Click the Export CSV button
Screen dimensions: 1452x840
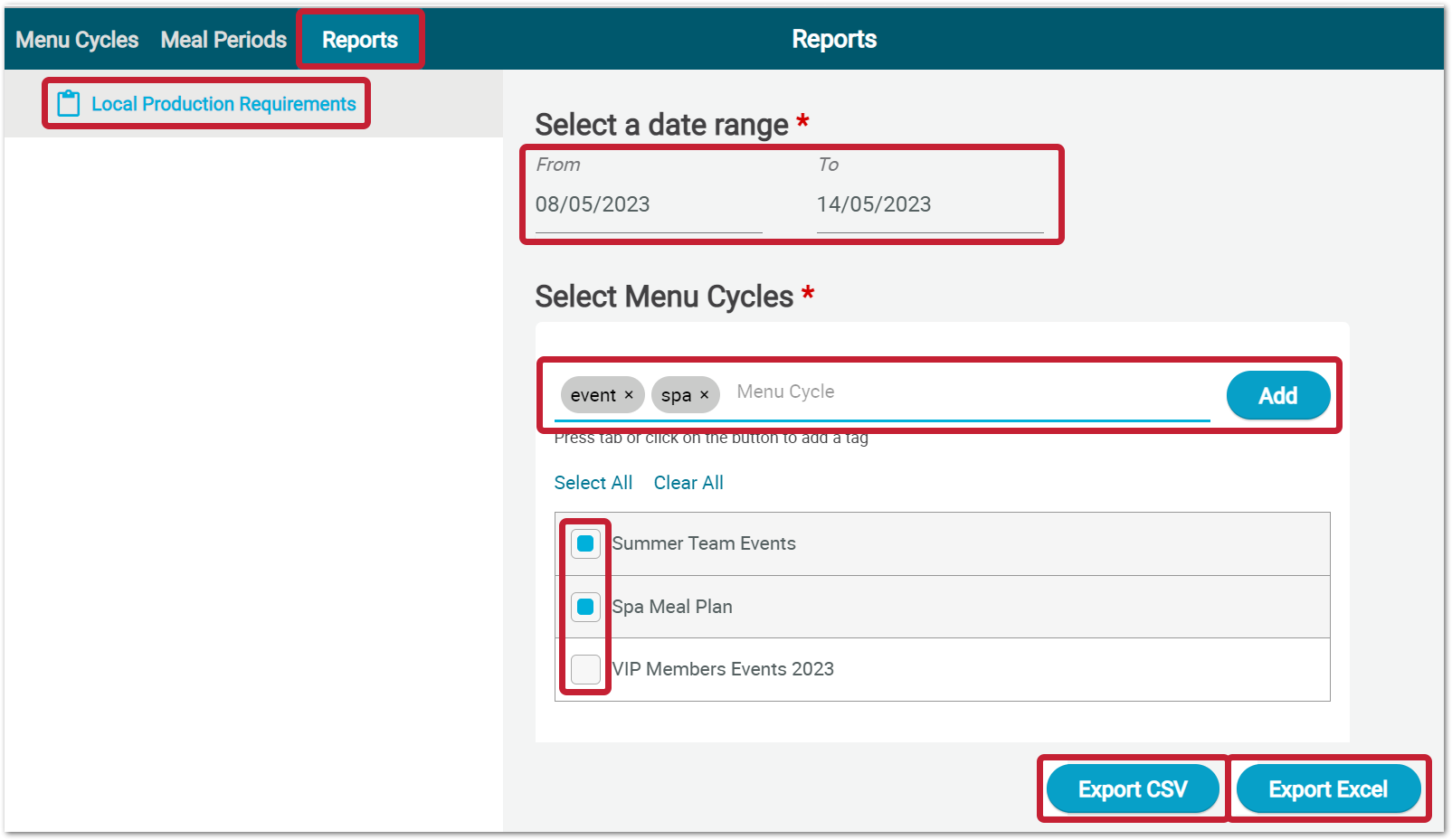[1132, 788]
